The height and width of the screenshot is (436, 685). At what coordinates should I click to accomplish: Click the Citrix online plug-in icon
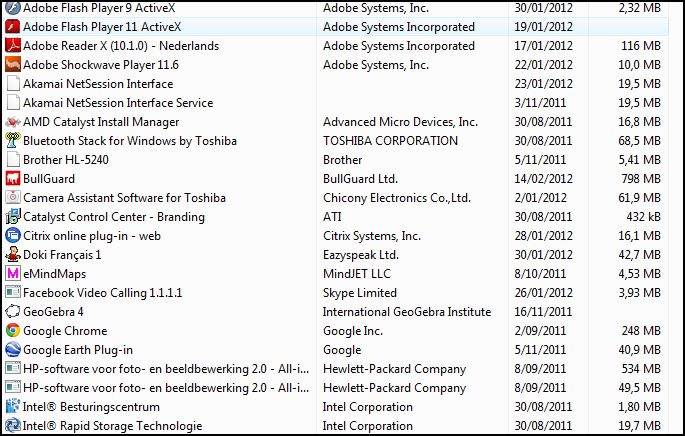click(13, 236)
